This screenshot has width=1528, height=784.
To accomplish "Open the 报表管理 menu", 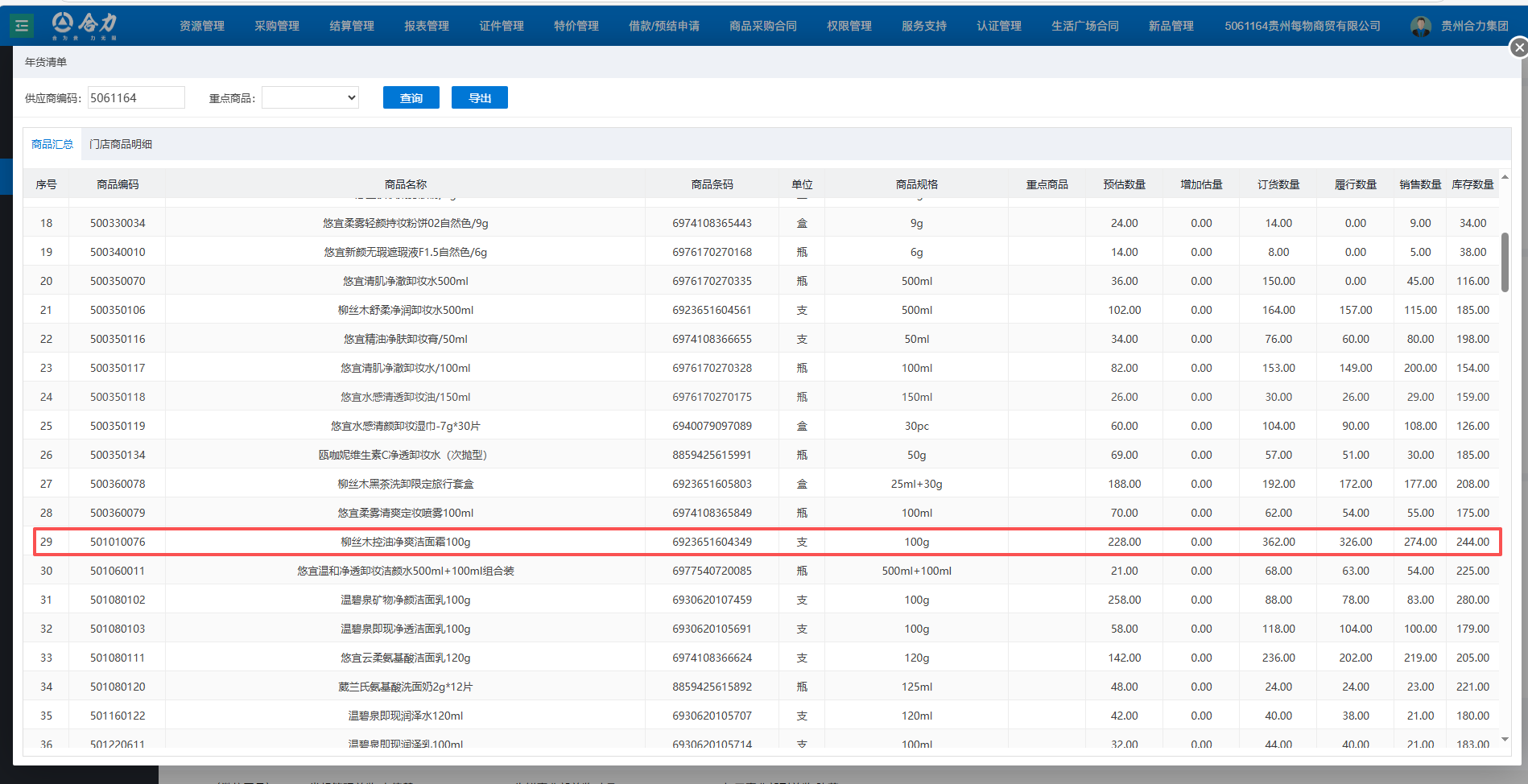I will (x=427, y=26).
